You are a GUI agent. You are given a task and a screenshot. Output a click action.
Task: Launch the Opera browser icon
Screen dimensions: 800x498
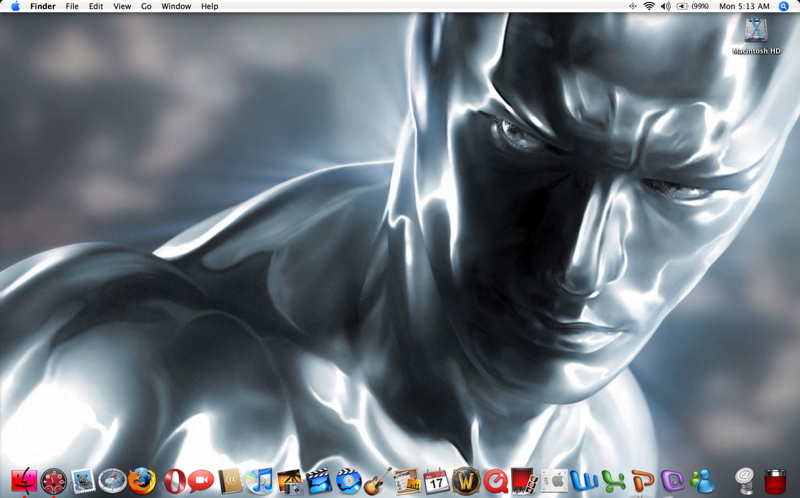tap(174, 481)
